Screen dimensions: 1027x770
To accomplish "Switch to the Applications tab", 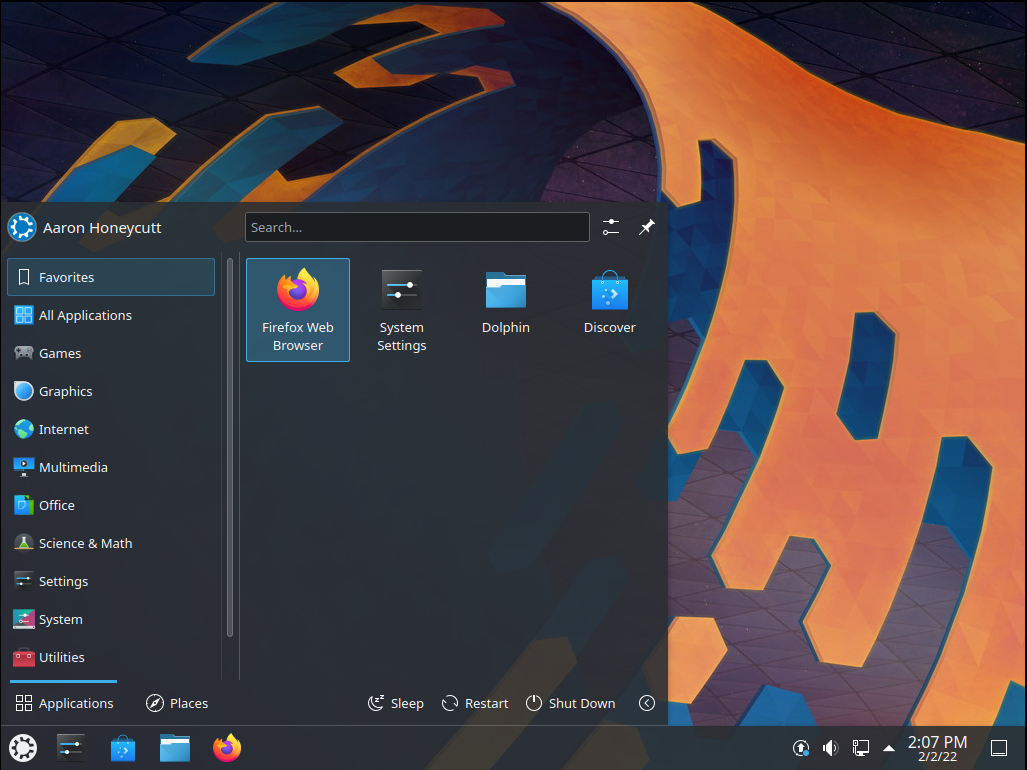I will (64, 703).
